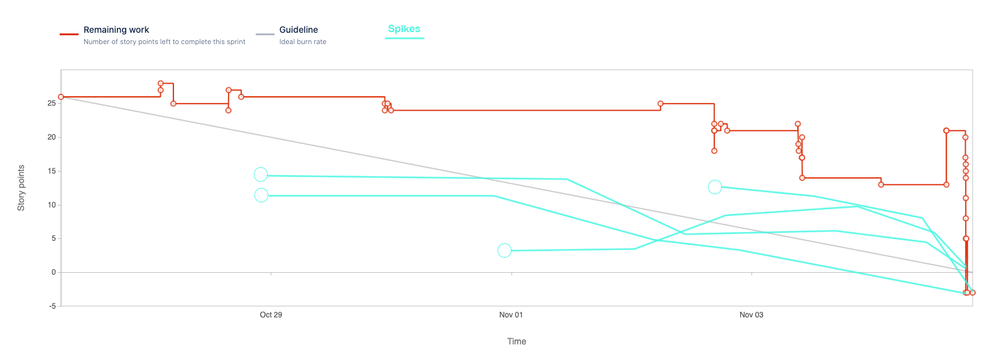
Task: Select the isolated red point at 25 before Nov 03
Action: pyautogui.click(x=661, y=103)
